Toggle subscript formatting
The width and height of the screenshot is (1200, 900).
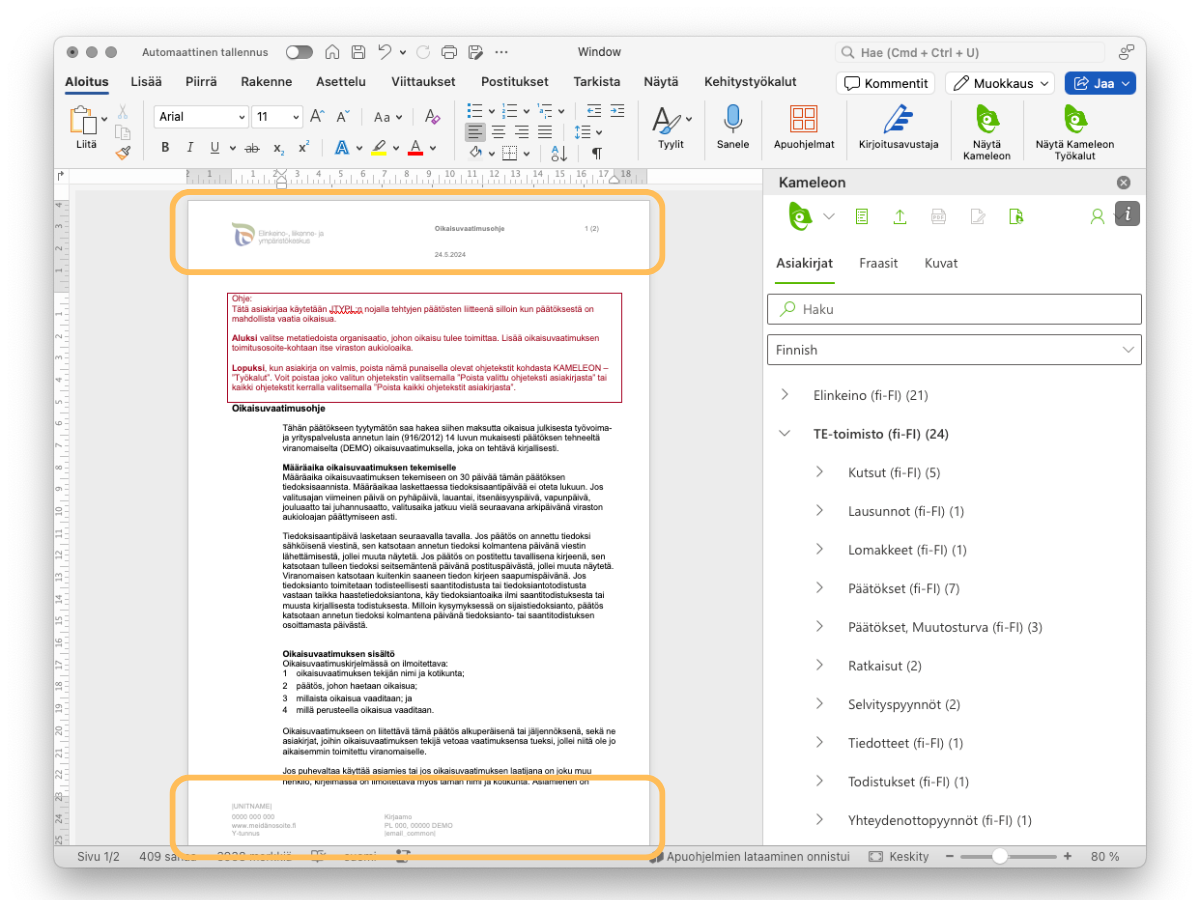279,148
